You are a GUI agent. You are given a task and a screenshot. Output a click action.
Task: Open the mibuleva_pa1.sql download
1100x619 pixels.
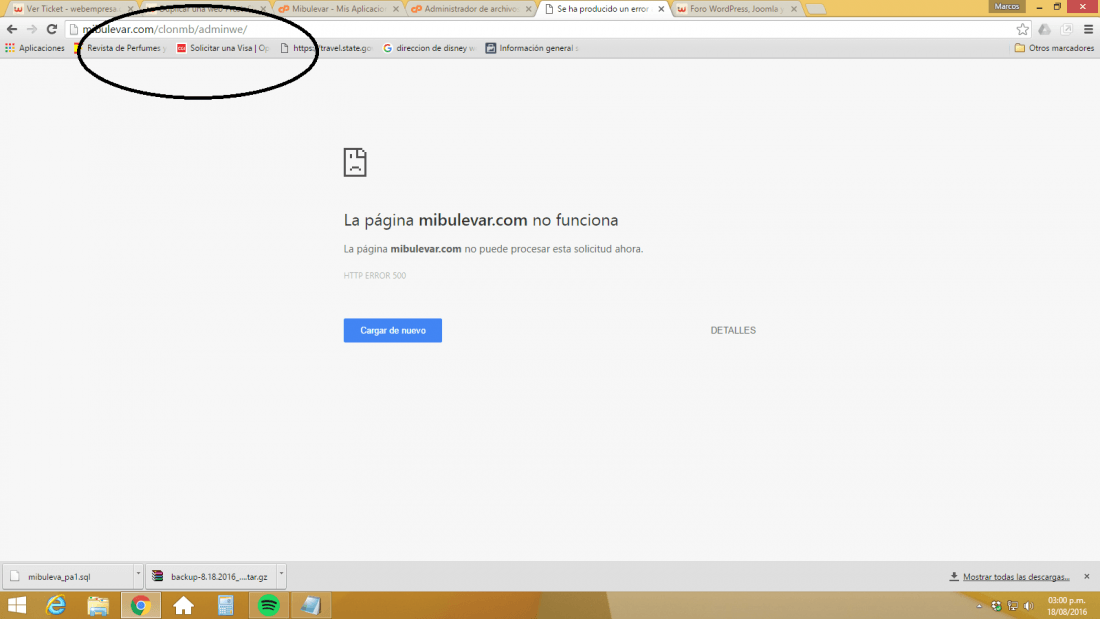(68, 576)
